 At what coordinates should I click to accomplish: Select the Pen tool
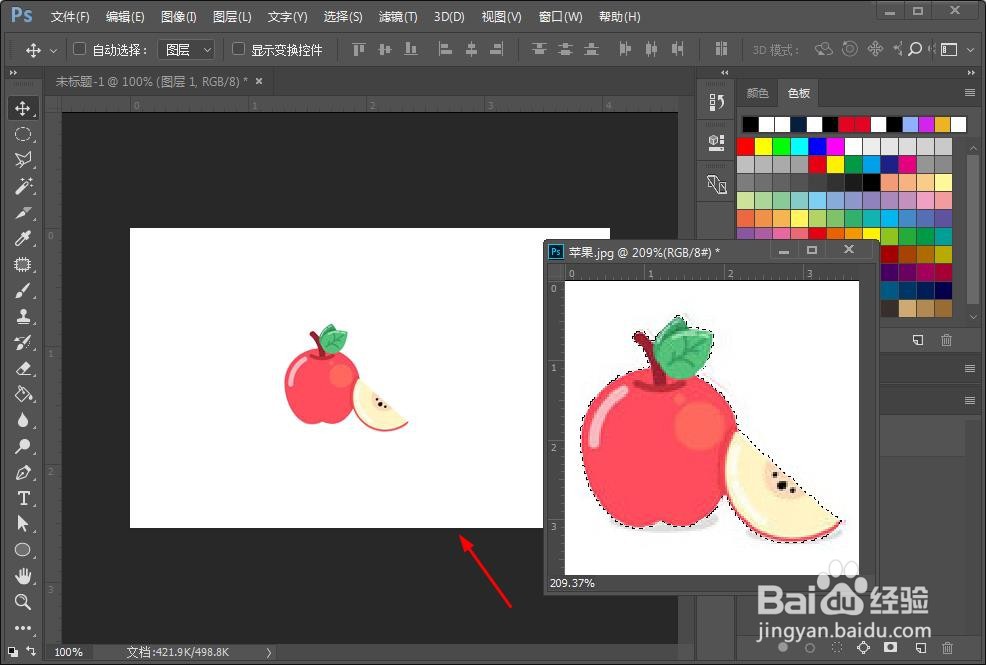[23, 473]
